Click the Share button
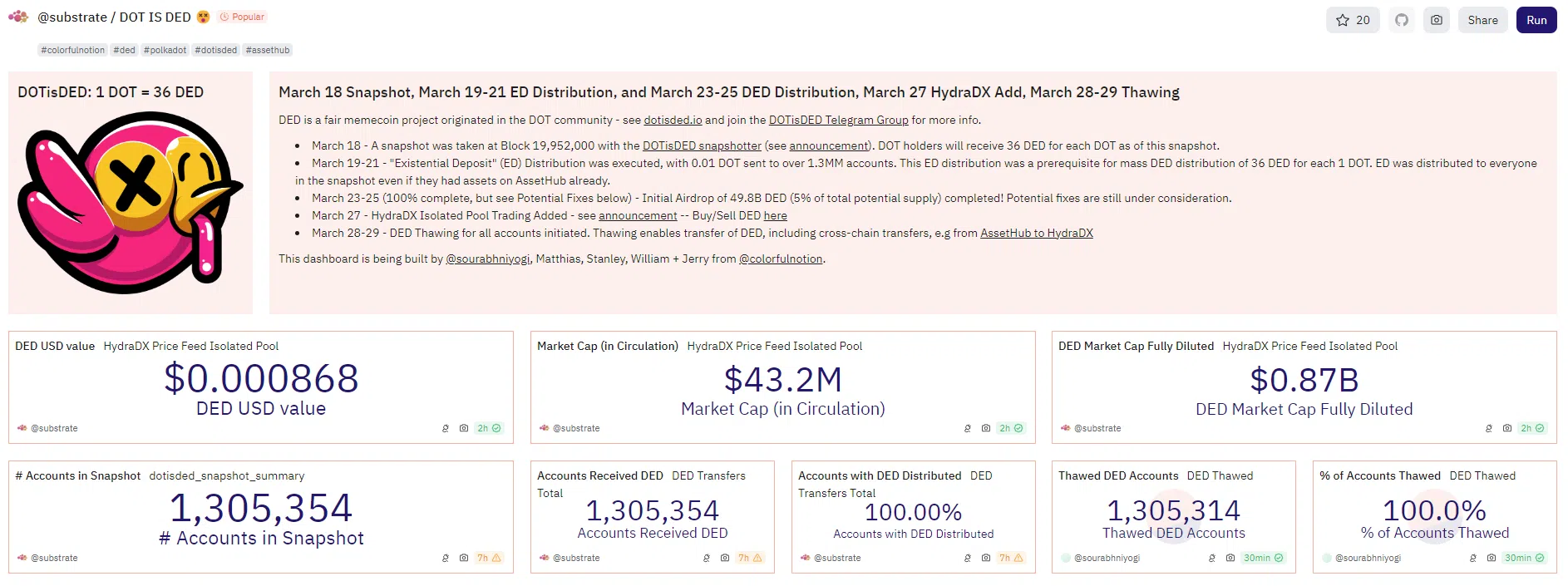This screenshot has width=1568, height=586. [x=1482, y=20]
